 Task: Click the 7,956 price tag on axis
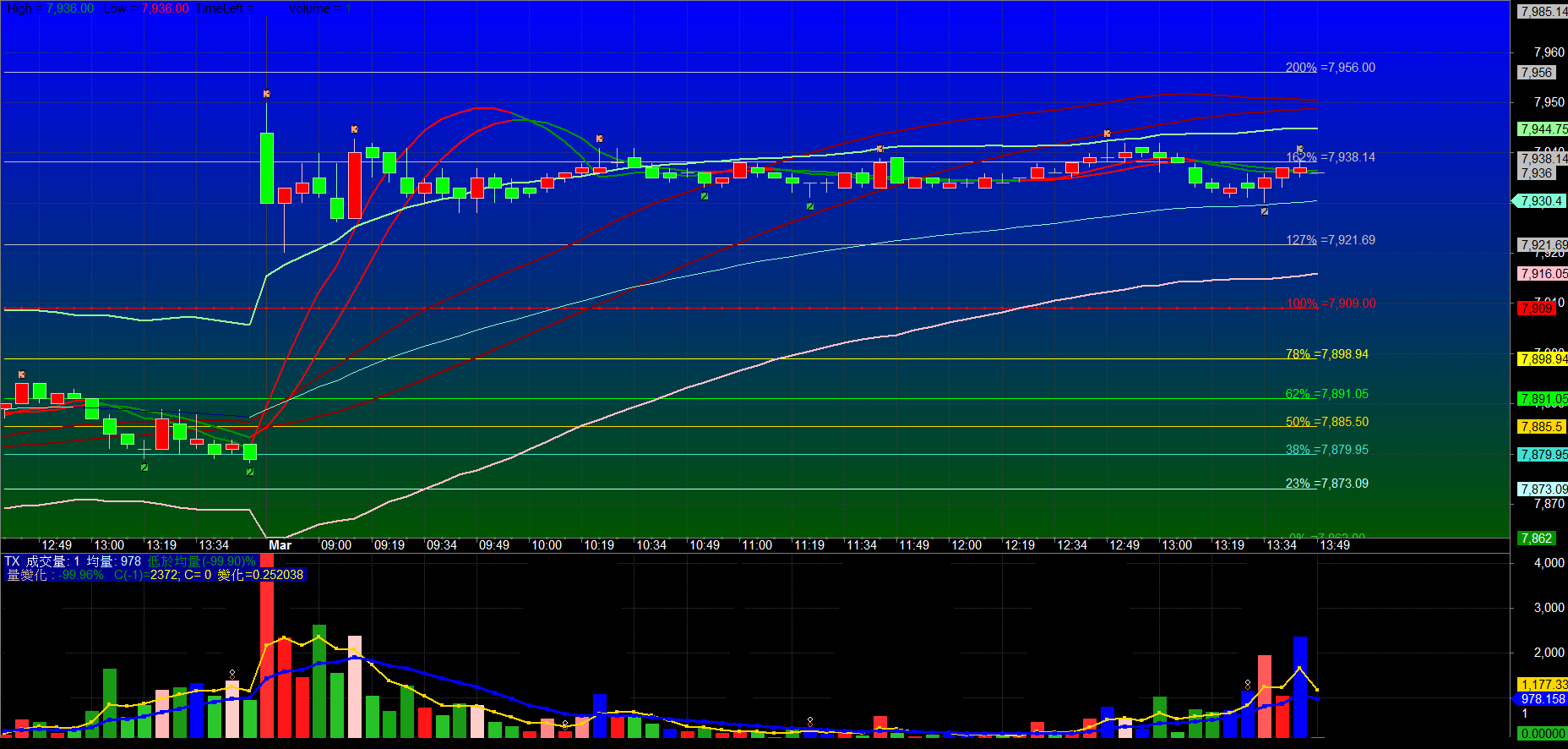click(x=1537, y=73)
